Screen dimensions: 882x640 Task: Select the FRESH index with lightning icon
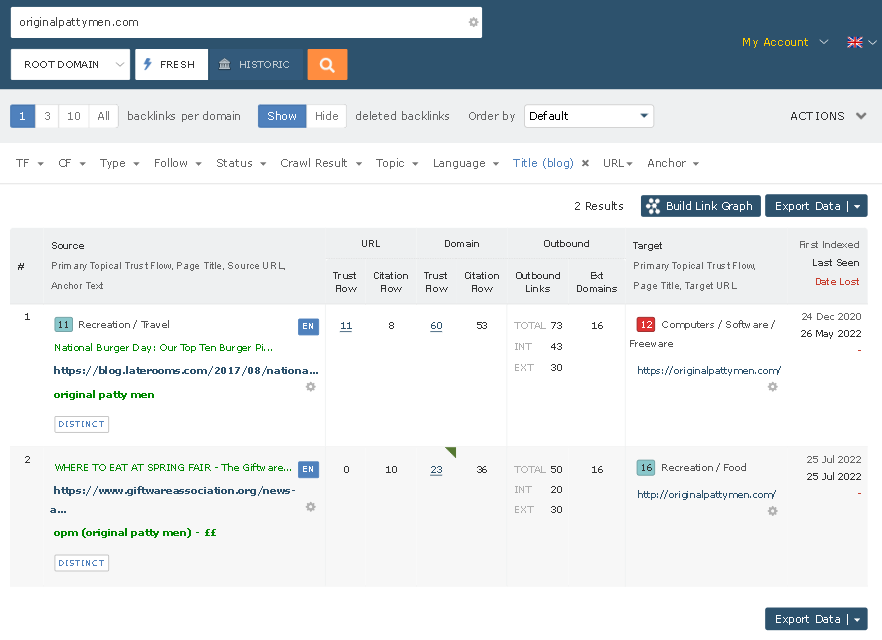[171, 63]
